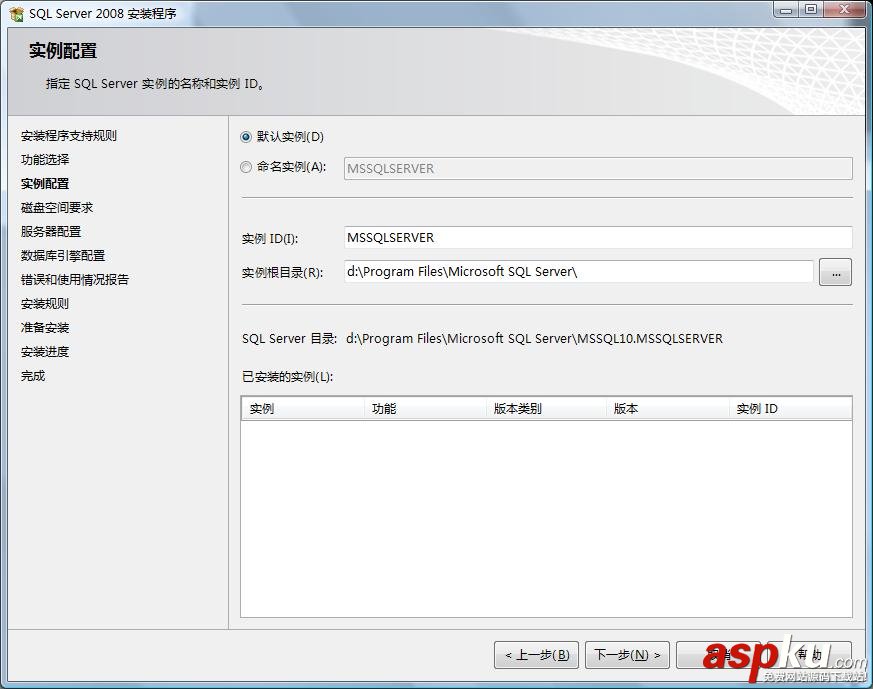Select 安装进度 step in sidebar
Image resolution: width=873 pixels, height=689 pixels.
point(45,352)
